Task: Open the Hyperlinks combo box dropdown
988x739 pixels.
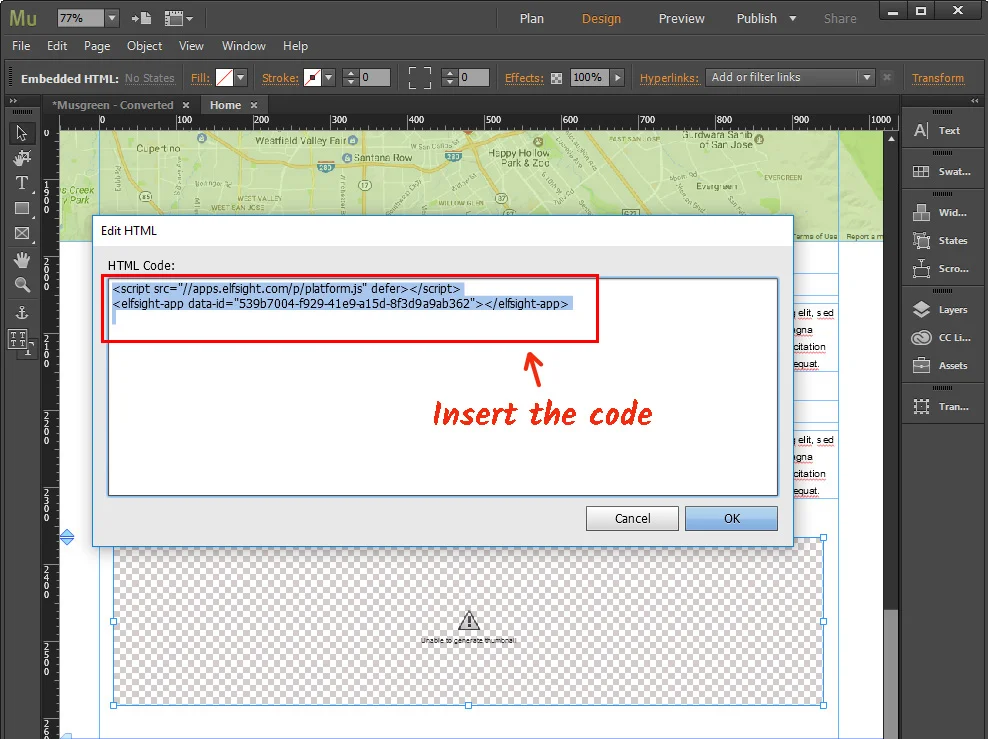Action: (867, 77)
